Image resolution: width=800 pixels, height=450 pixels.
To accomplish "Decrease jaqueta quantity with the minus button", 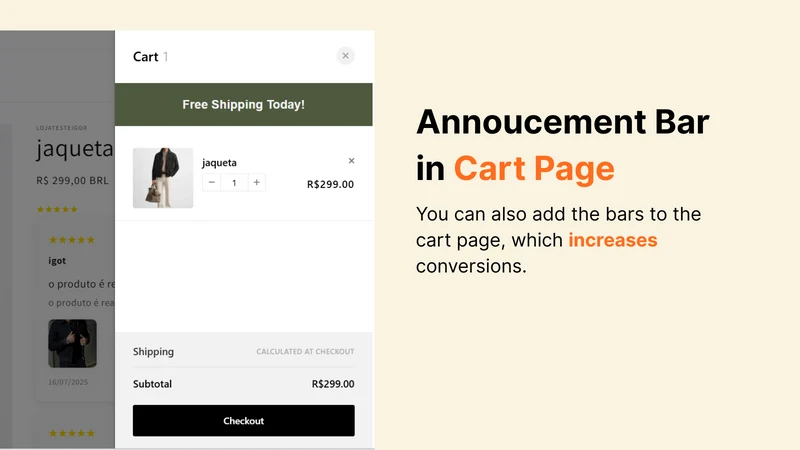I will click(212, 182).
